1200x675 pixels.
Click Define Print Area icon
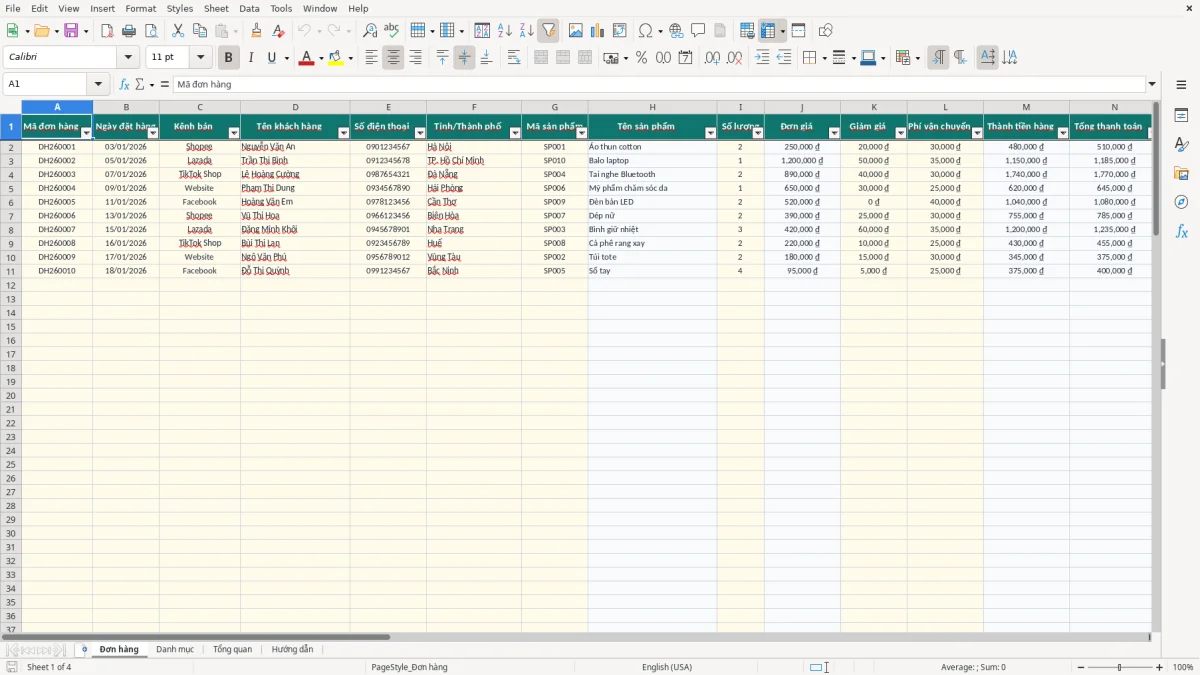pyautogui.click(x=747, y=31)
